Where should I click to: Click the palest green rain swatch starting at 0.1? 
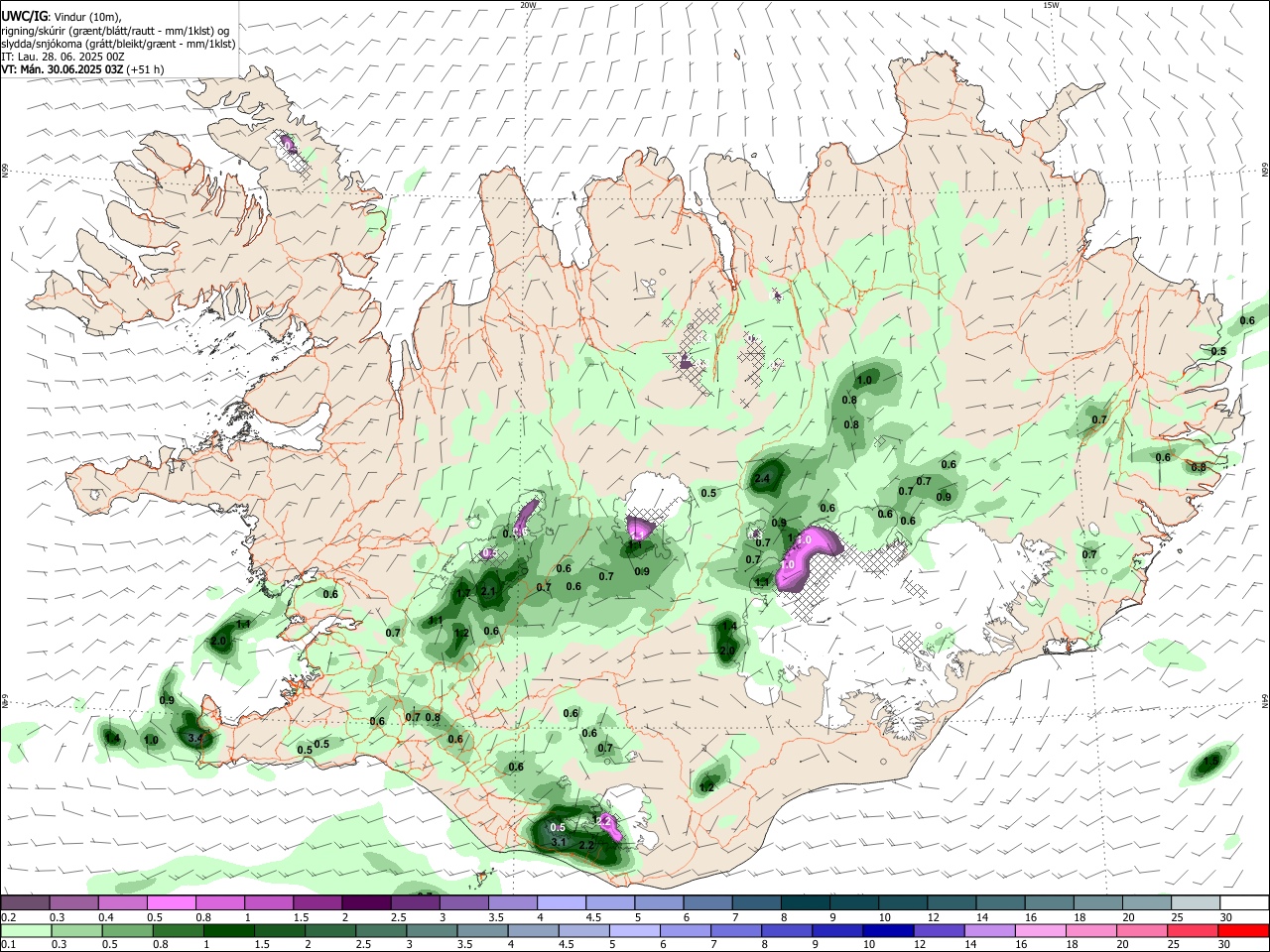point(25,930)
